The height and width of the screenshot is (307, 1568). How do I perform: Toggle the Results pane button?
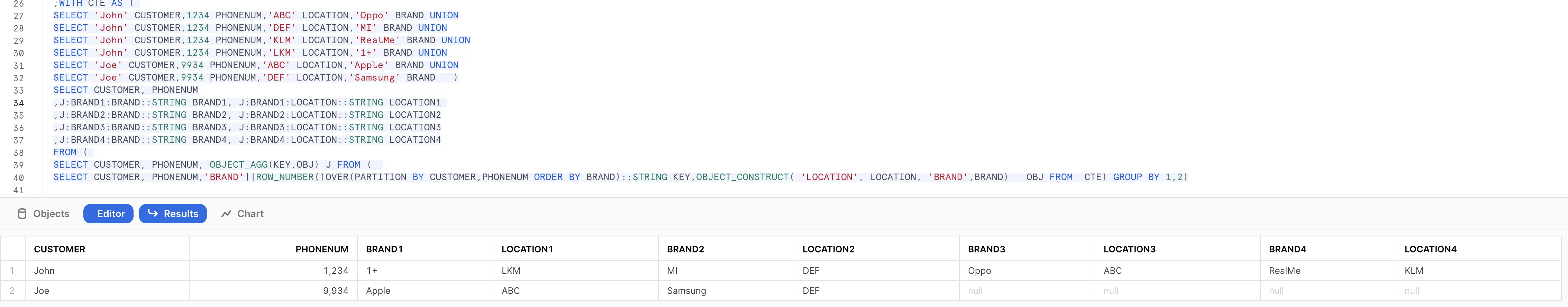pos(173,213)
